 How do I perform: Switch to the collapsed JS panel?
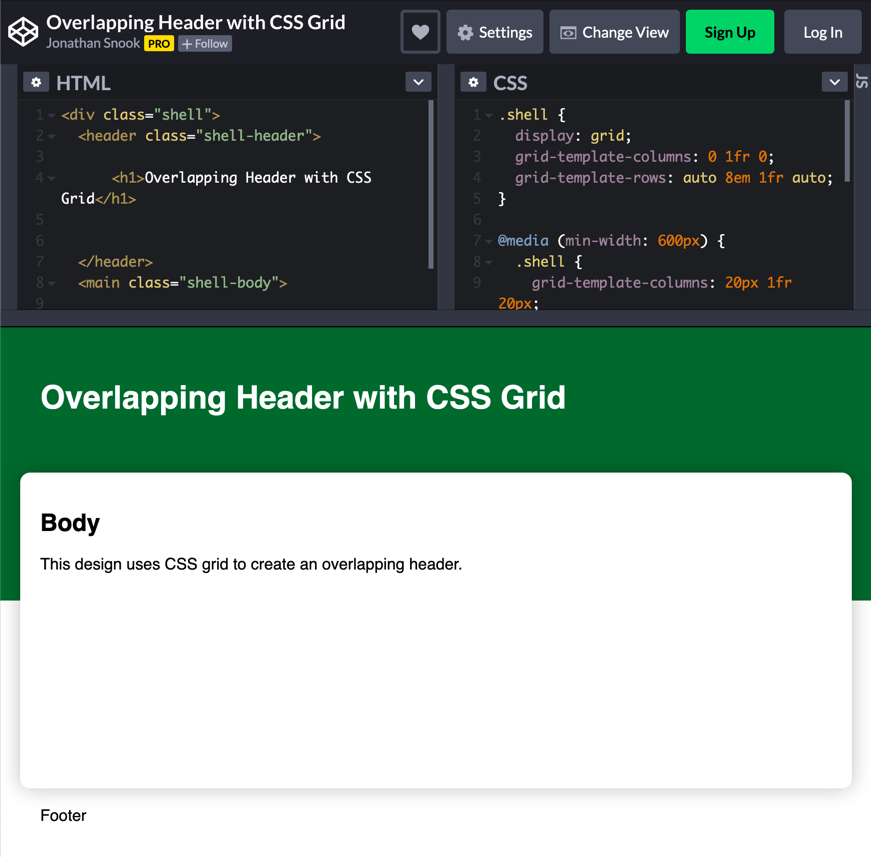(x=862, y=82)
